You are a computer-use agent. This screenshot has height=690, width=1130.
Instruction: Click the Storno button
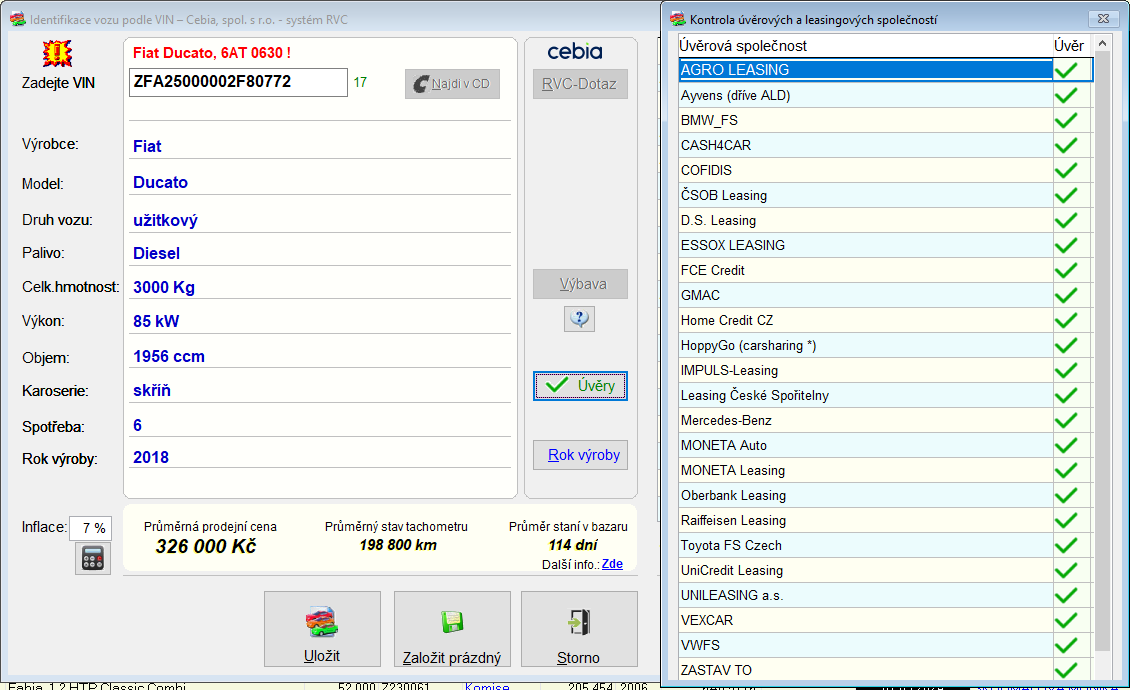579,629
